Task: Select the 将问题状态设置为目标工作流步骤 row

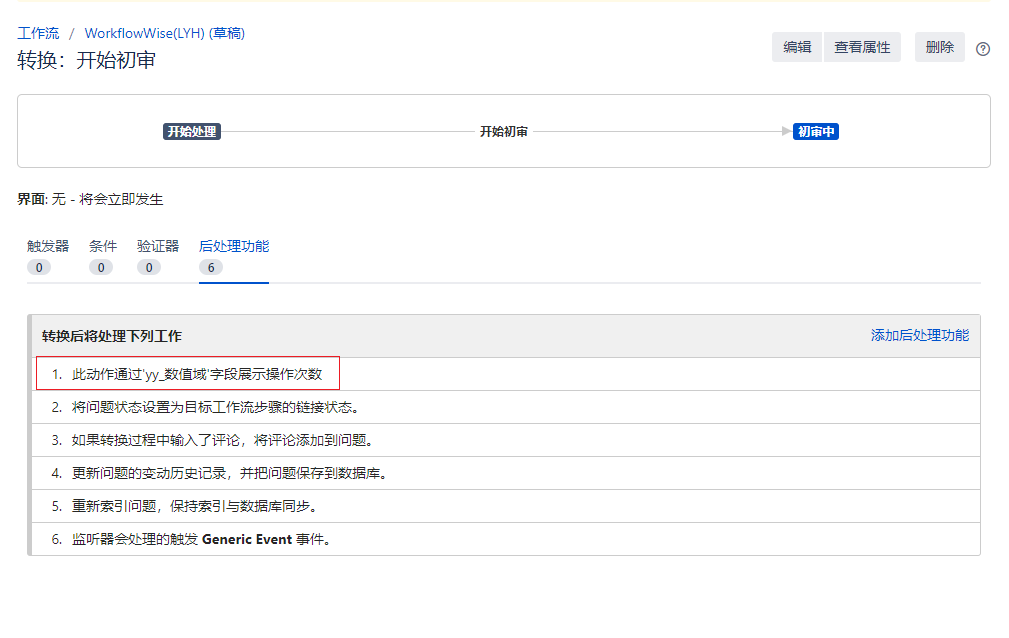Action: tap(215, 407)
